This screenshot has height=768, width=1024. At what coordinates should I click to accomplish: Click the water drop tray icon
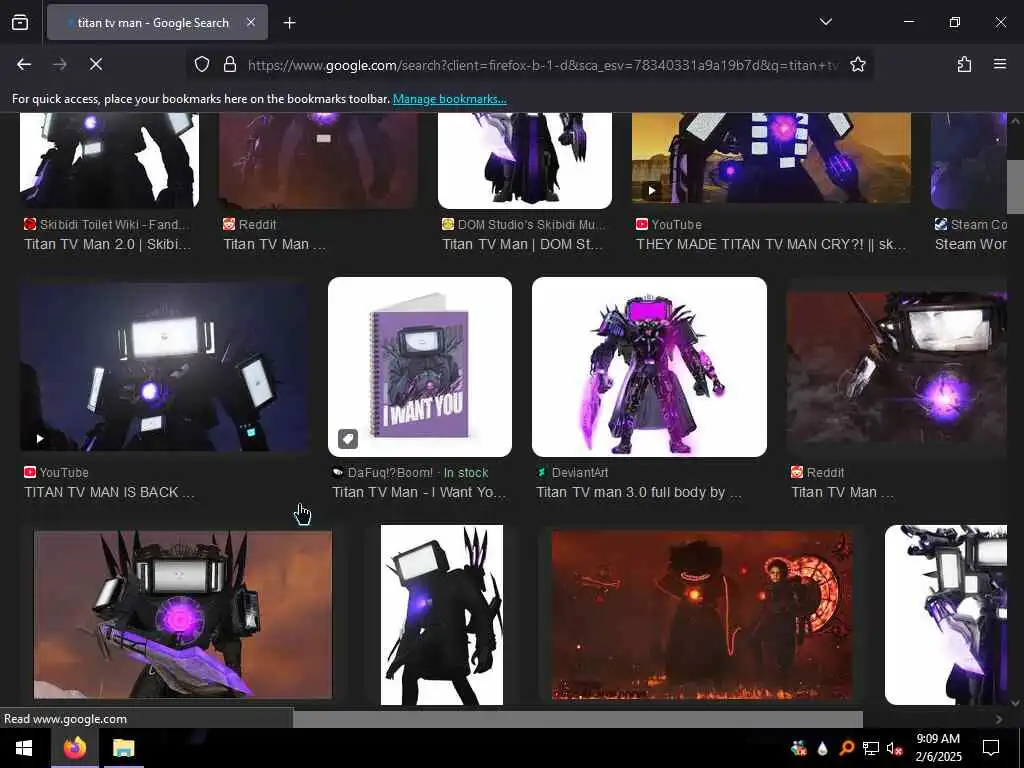click(x=822, y=748)
